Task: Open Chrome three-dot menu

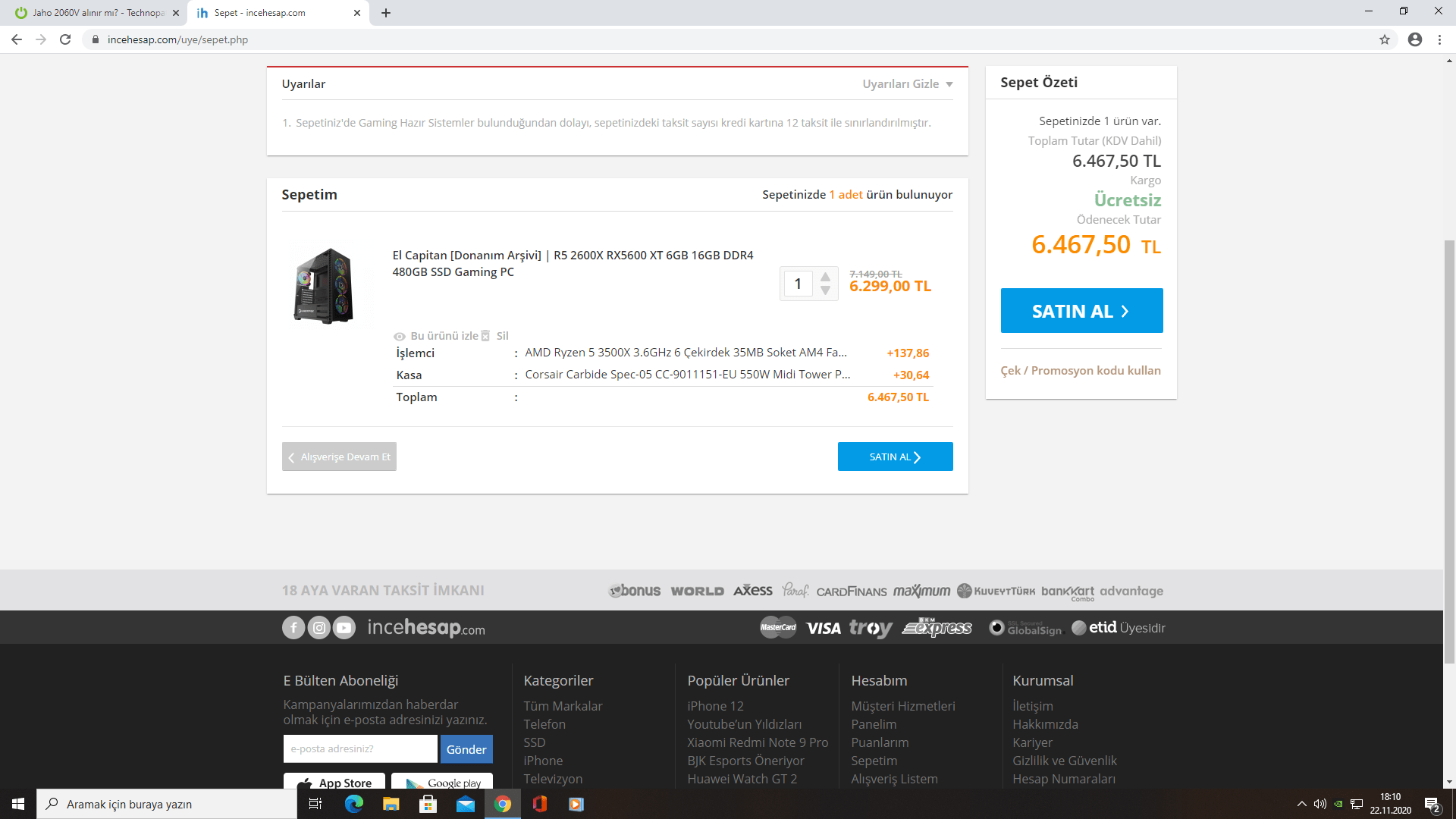Action: (x=1439, y=39)
